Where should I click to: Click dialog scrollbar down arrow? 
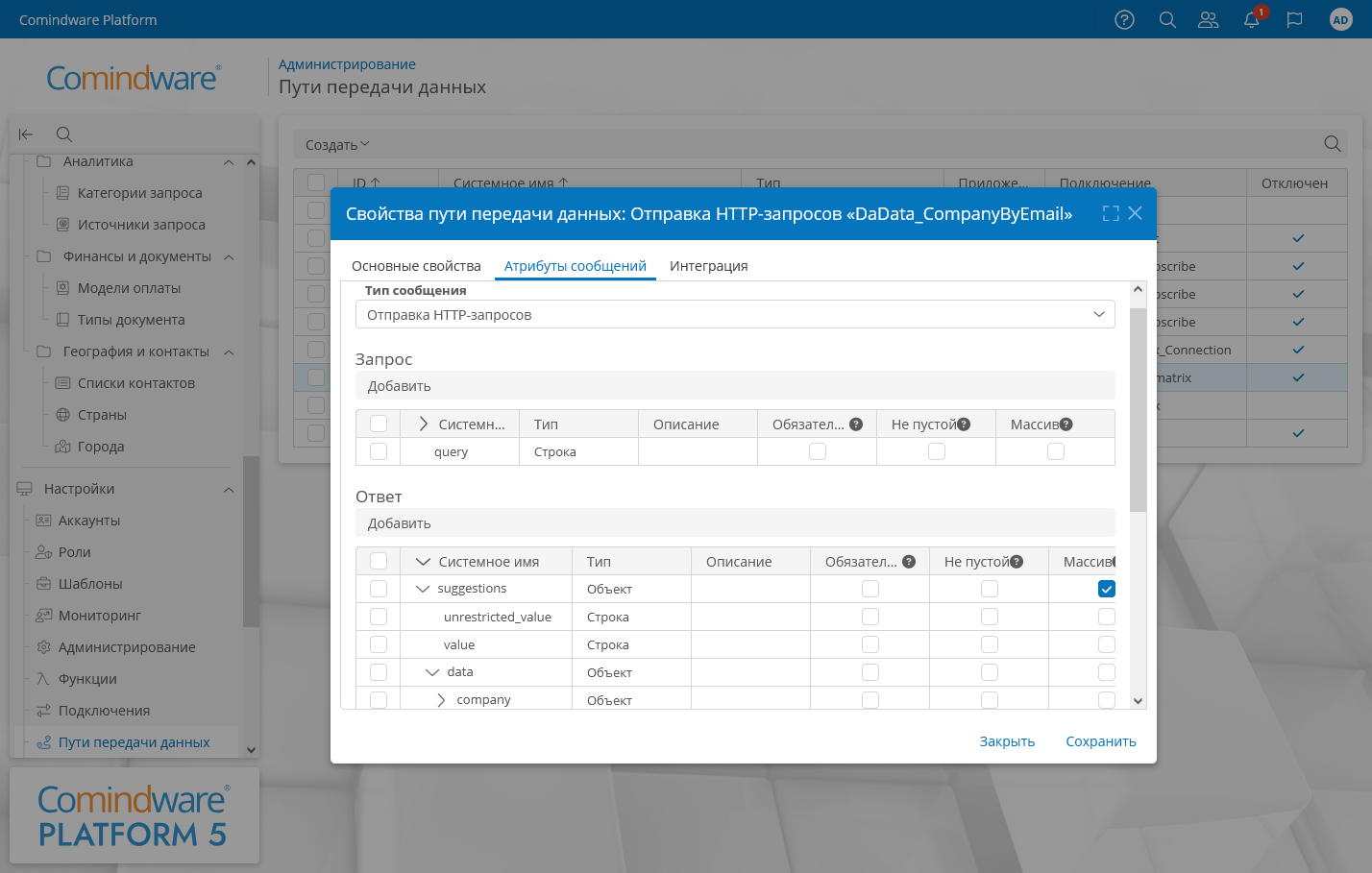(1139, 701)
